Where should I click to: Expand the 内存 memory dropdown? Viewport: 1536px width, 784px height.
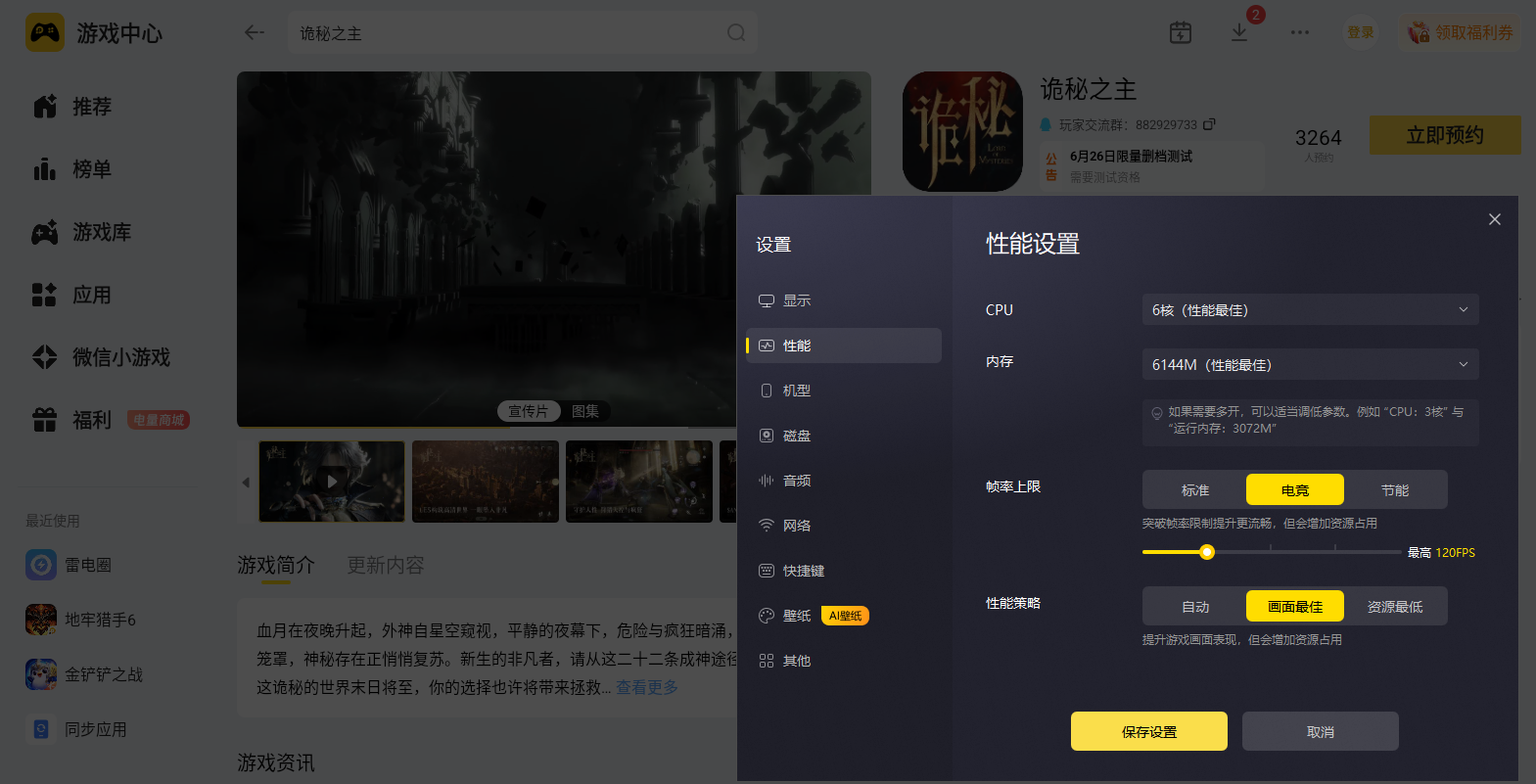(1311, 365)
